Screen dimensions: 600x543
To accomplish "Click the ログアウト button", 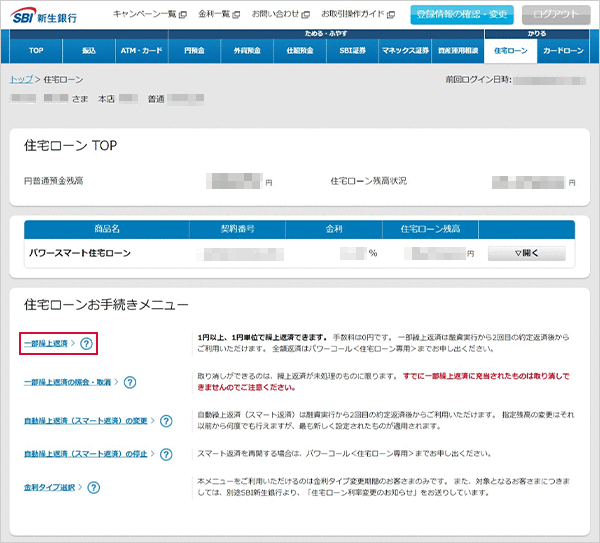I will [556, 15].
